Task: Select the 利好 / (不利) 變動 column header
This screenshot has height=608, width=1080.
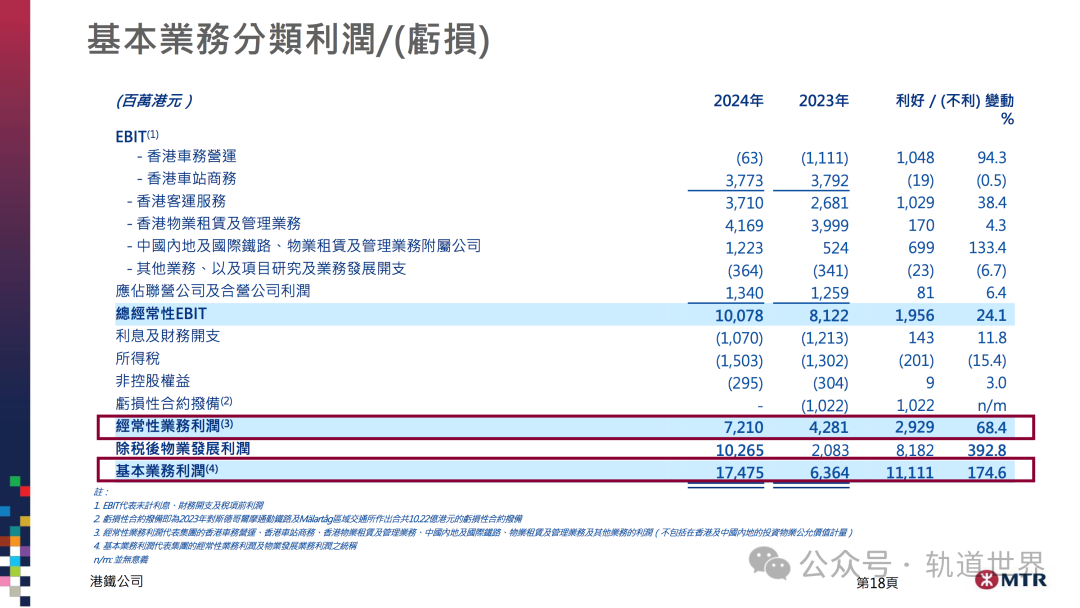Action: [x=955, y=101]
